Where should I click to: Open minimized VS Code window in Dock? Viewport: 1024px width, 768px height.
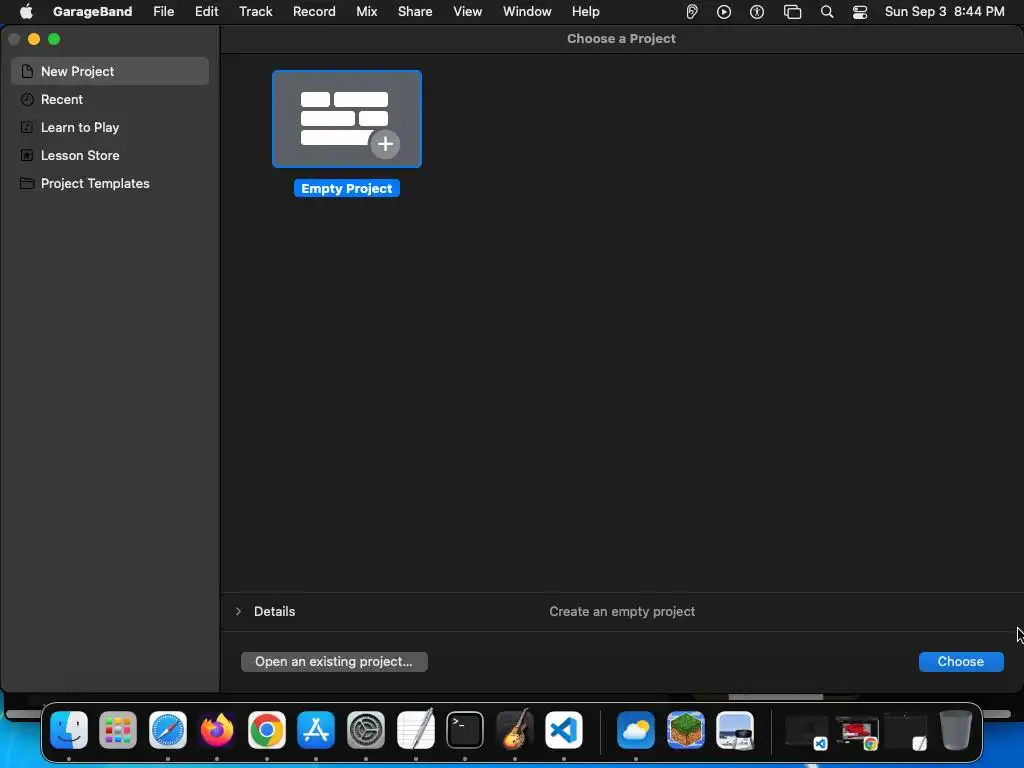click(x=807, y=732)
